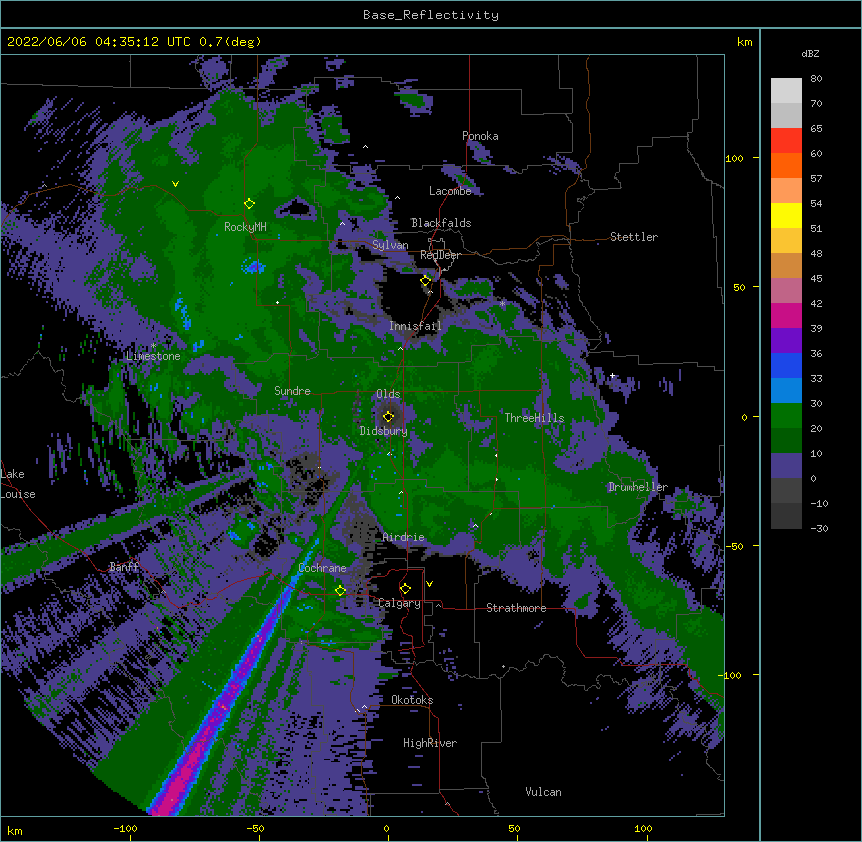Click the Calgary city label
Image resolution: width=862 pixels, height=842 pixels.
click(x=399, y=603)
